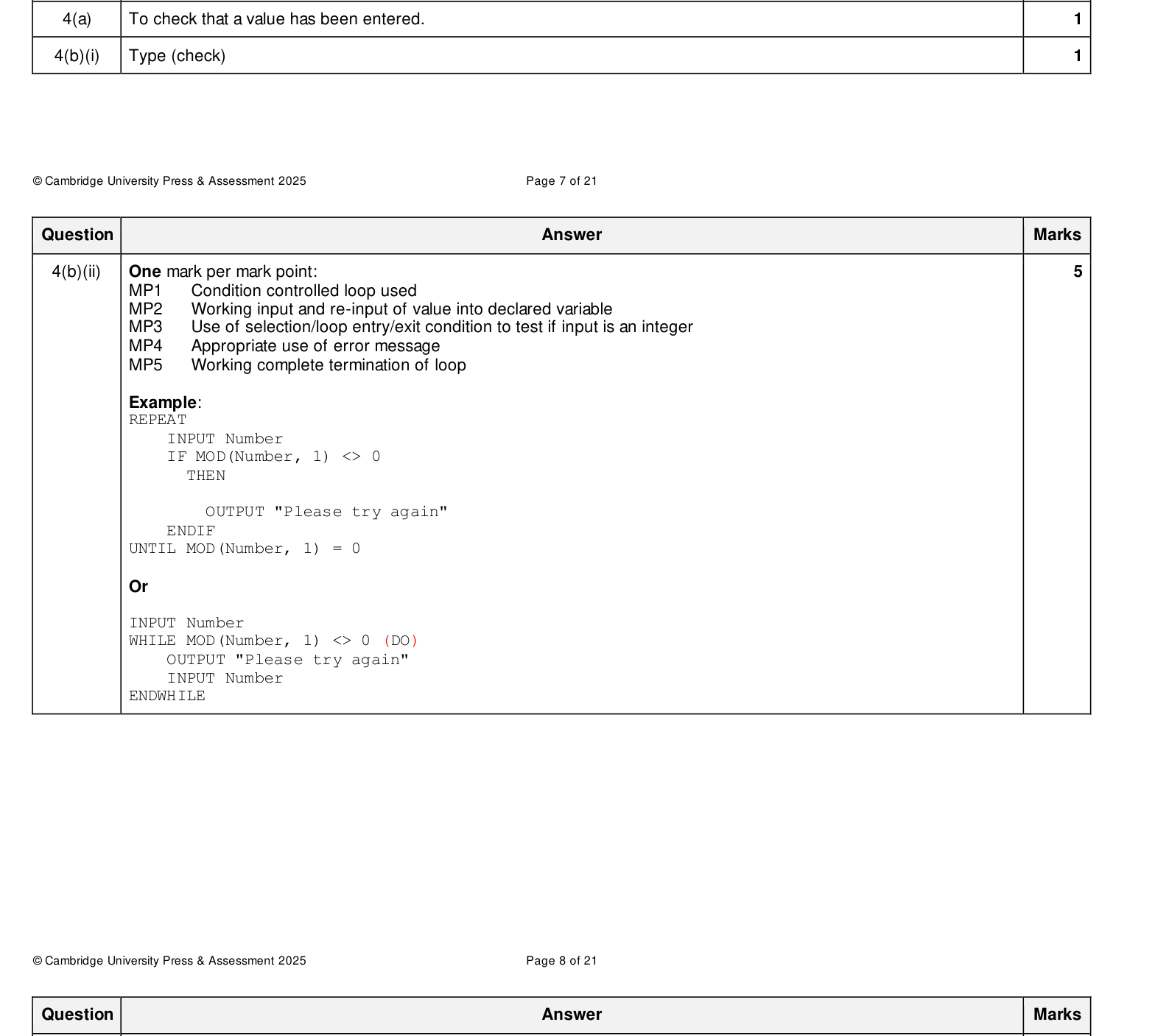Click the '4(a)' question cell
The width and height of the screenshot is (1155, 1036).
[x=77, y=19]
